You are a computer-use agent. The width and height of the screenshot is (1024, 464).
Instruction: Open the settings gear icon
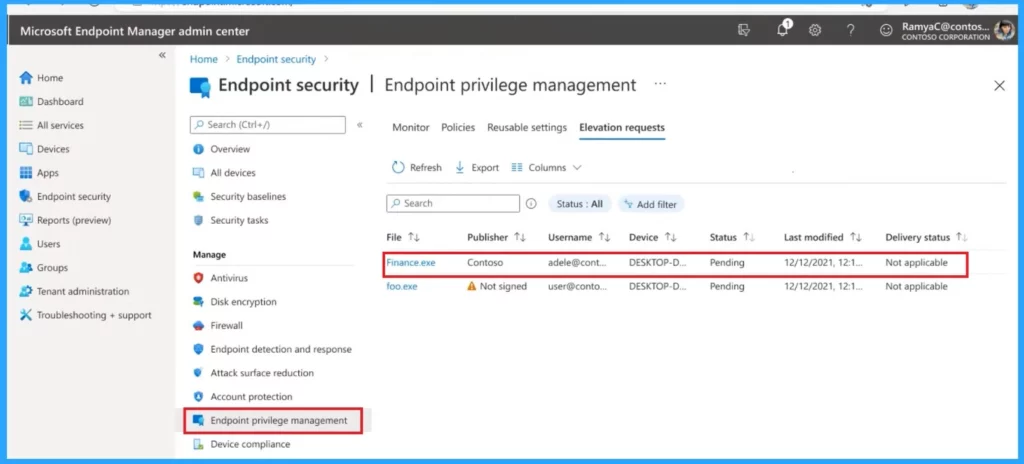pyautogui.click(x=815, y=30)
